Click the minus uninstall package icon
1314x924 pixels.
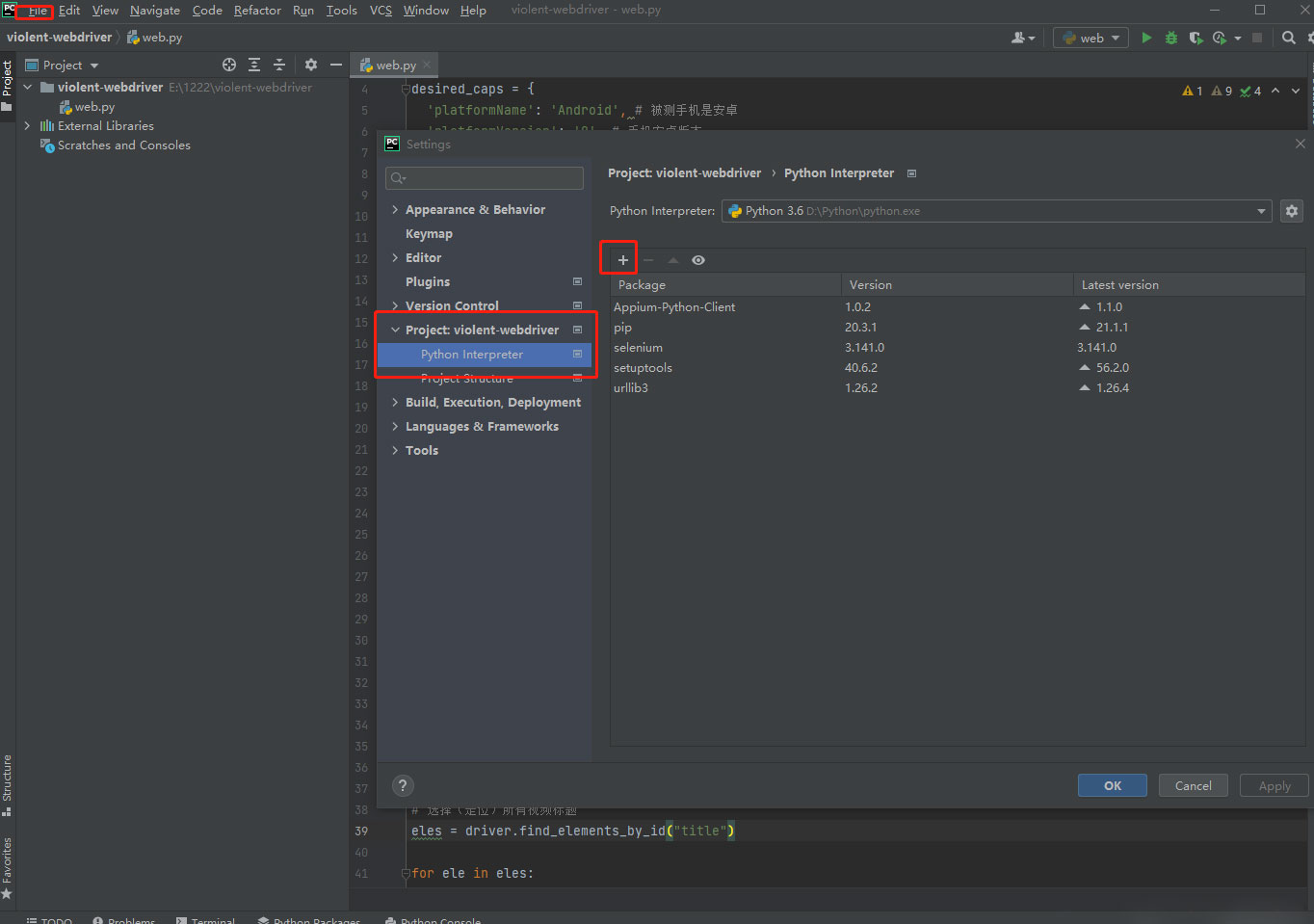click(x=648, y=260)
